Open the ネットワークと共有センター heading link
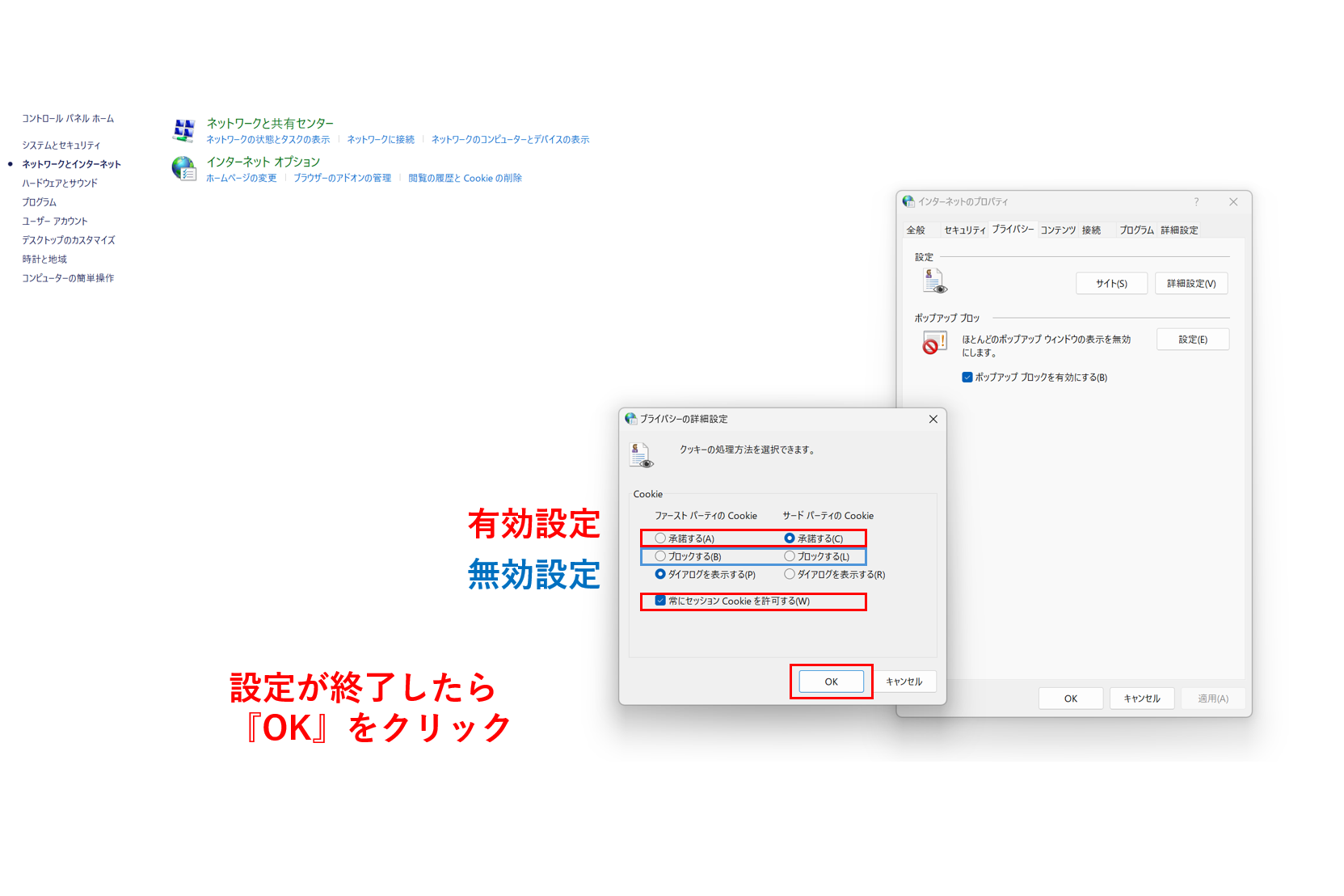 pos(270,123)
